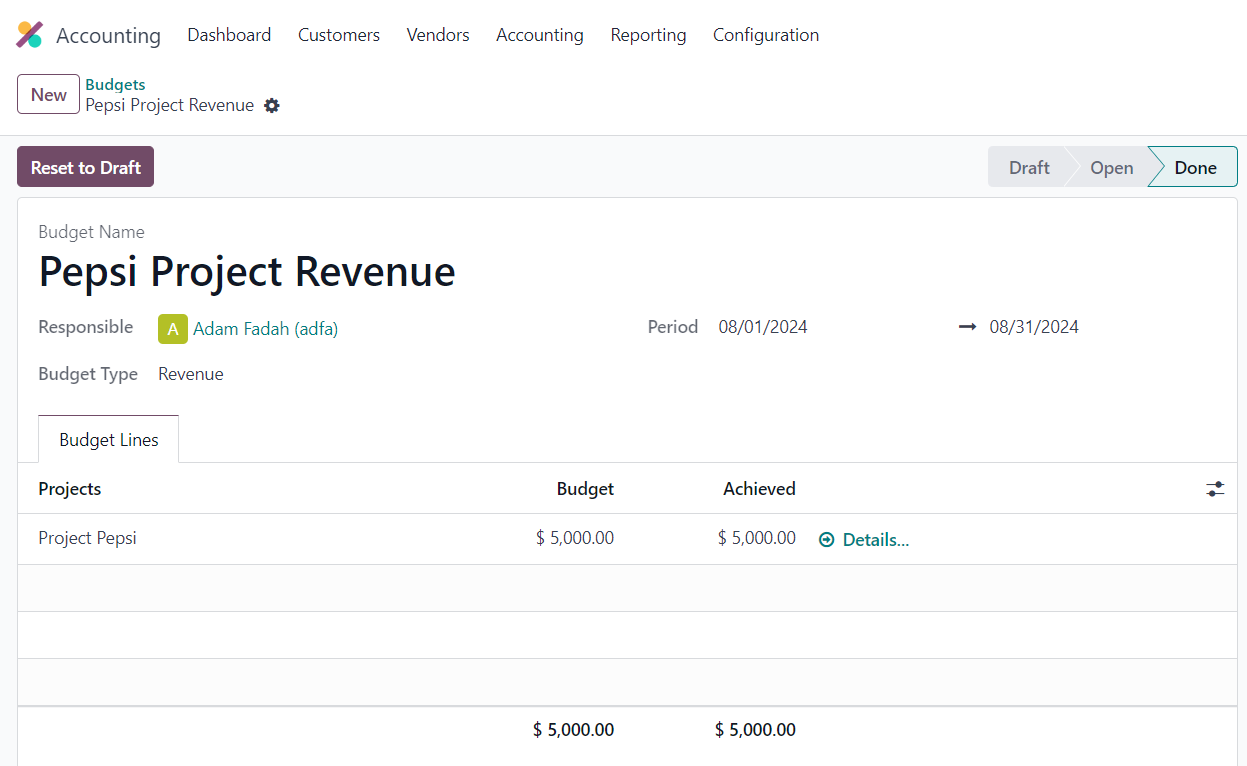Open the Customers menu
The width and height of the screenshot is (1247, 766).
point(339,35)
